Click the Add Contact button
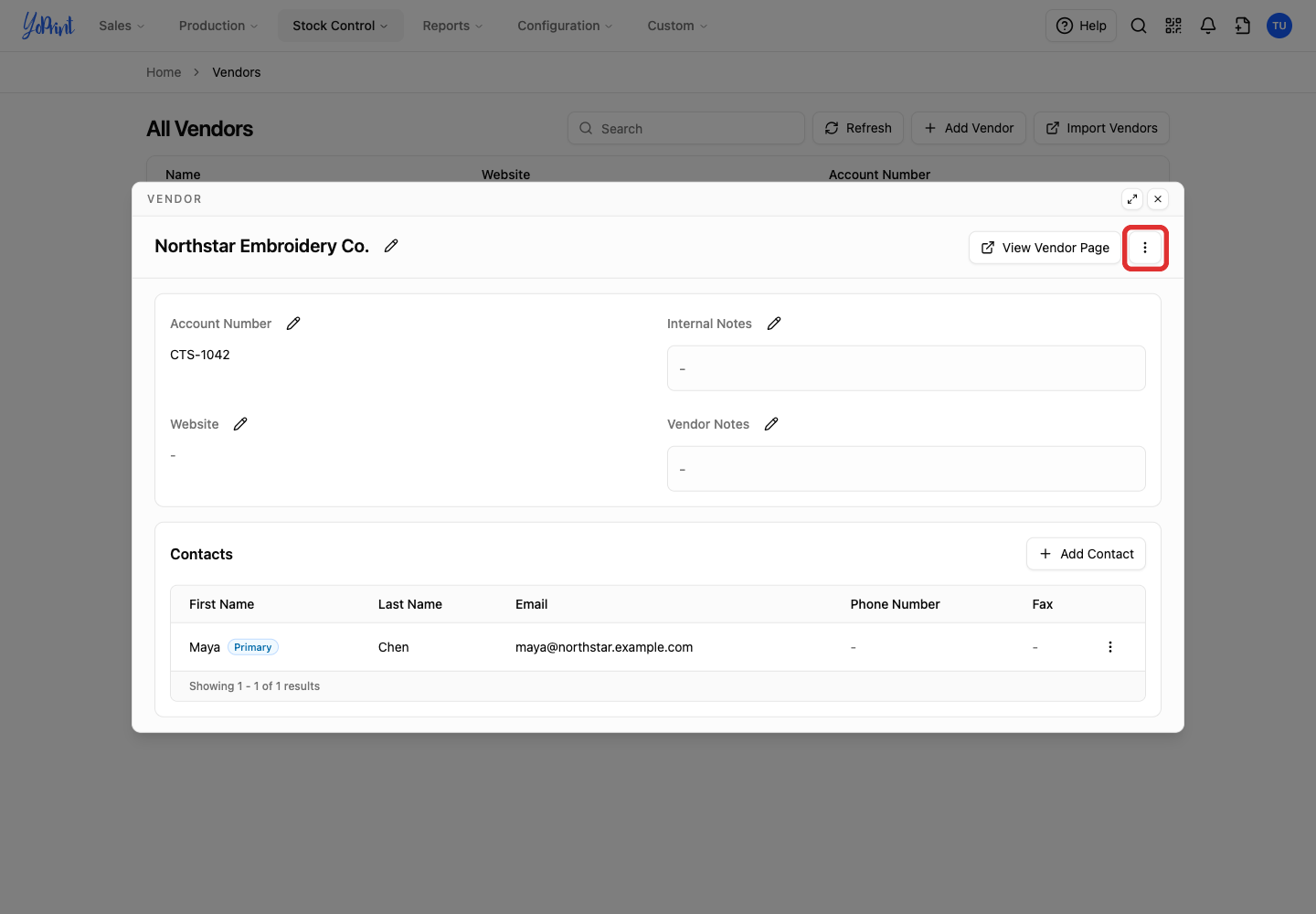 point(1086,554)
